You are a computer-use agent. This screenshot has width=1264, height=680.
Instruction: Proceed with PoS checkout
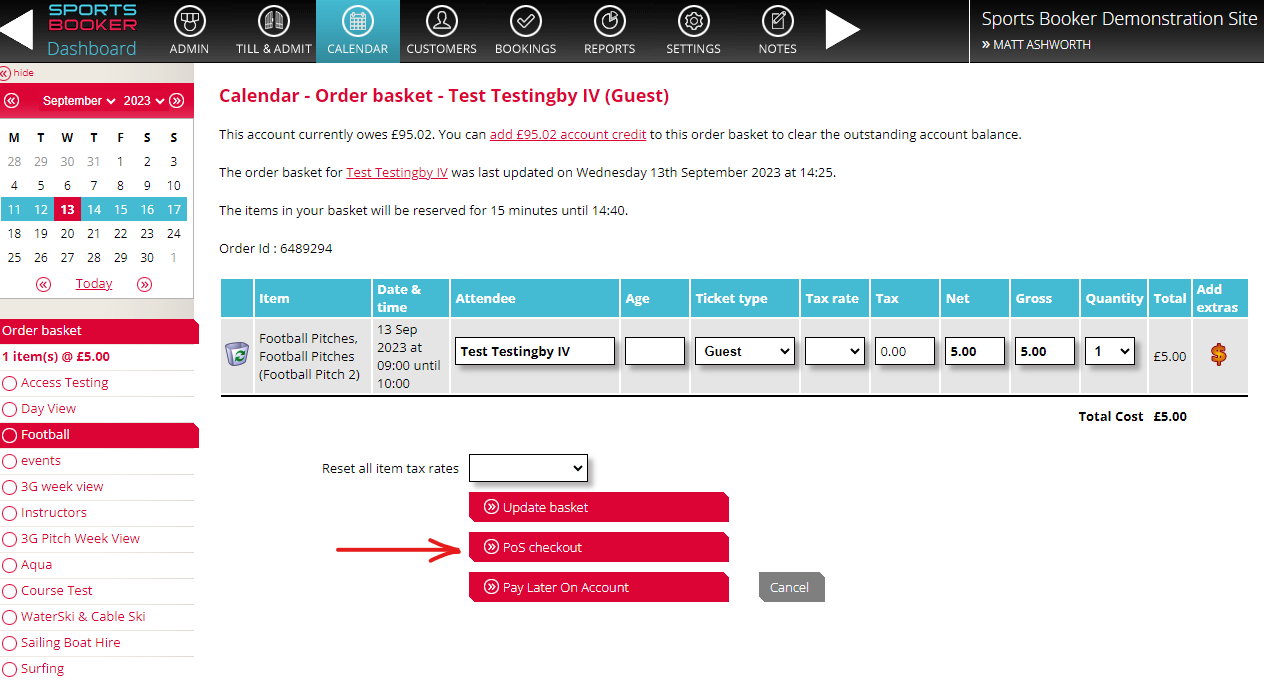coord(598,547)
